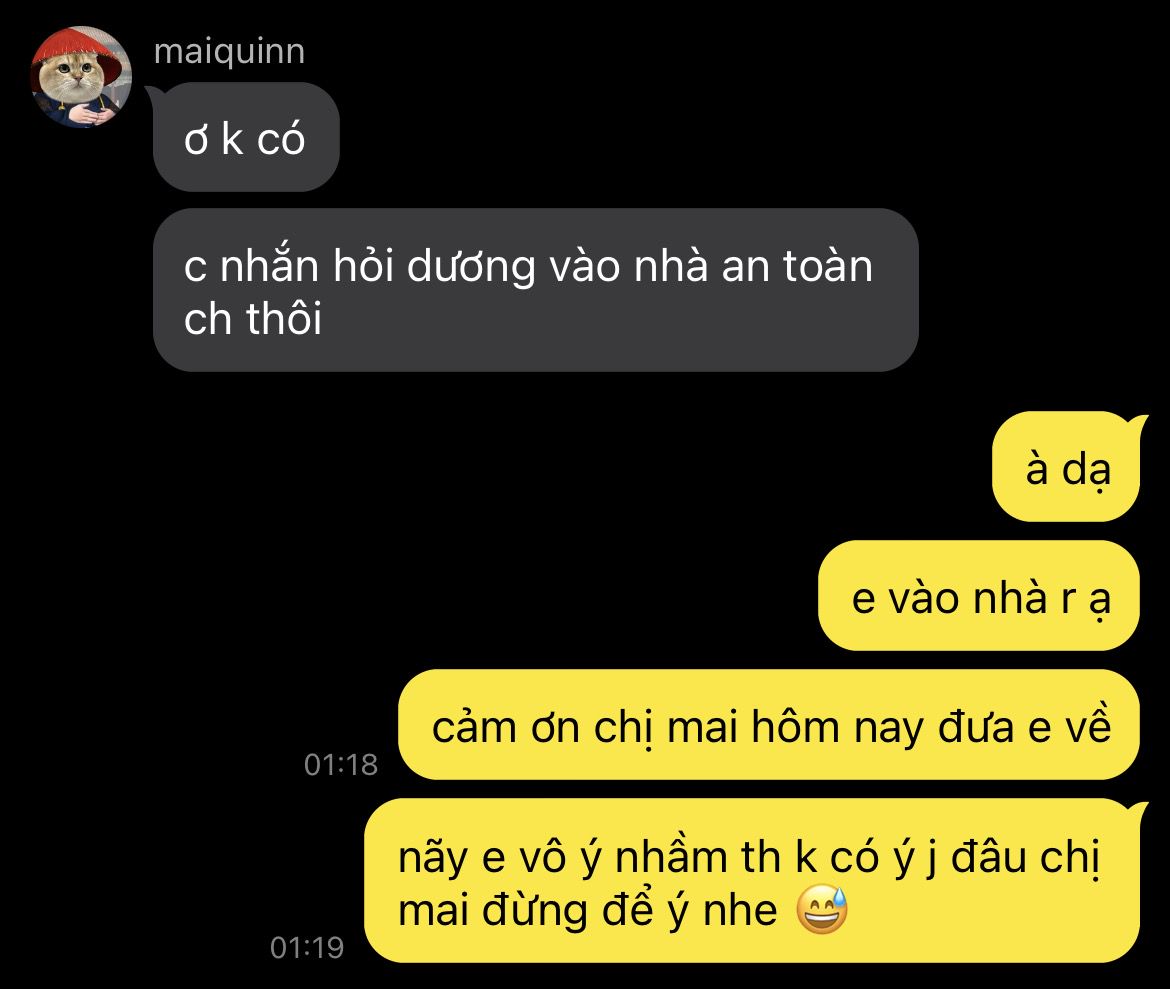The width and height of the screenshot is (1170, 989).
Task: Click the word 'dương' in gray message
Action: click(x=471, y=267)
